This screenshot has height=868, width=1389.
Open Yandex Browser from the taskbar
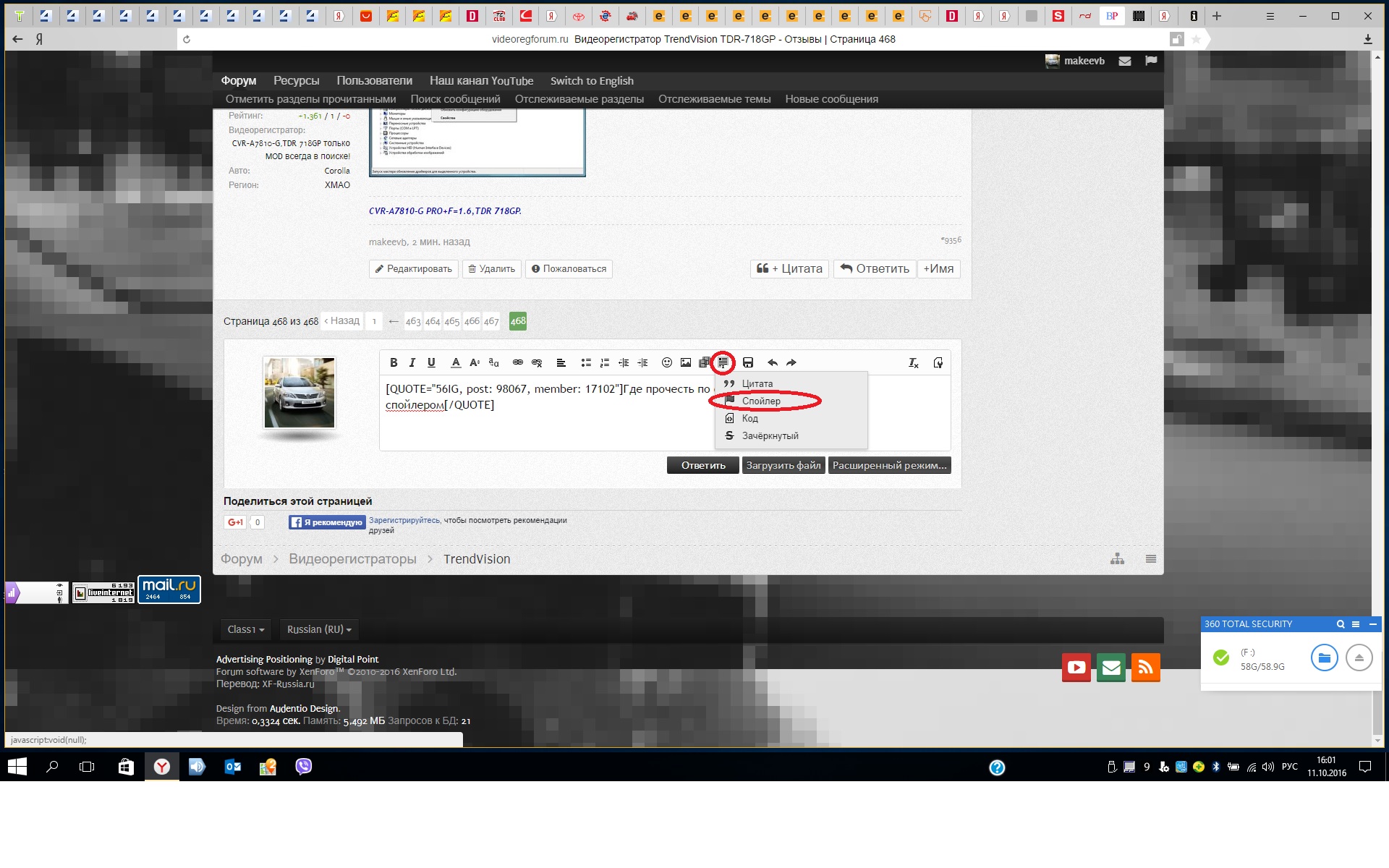pos(162,767)
